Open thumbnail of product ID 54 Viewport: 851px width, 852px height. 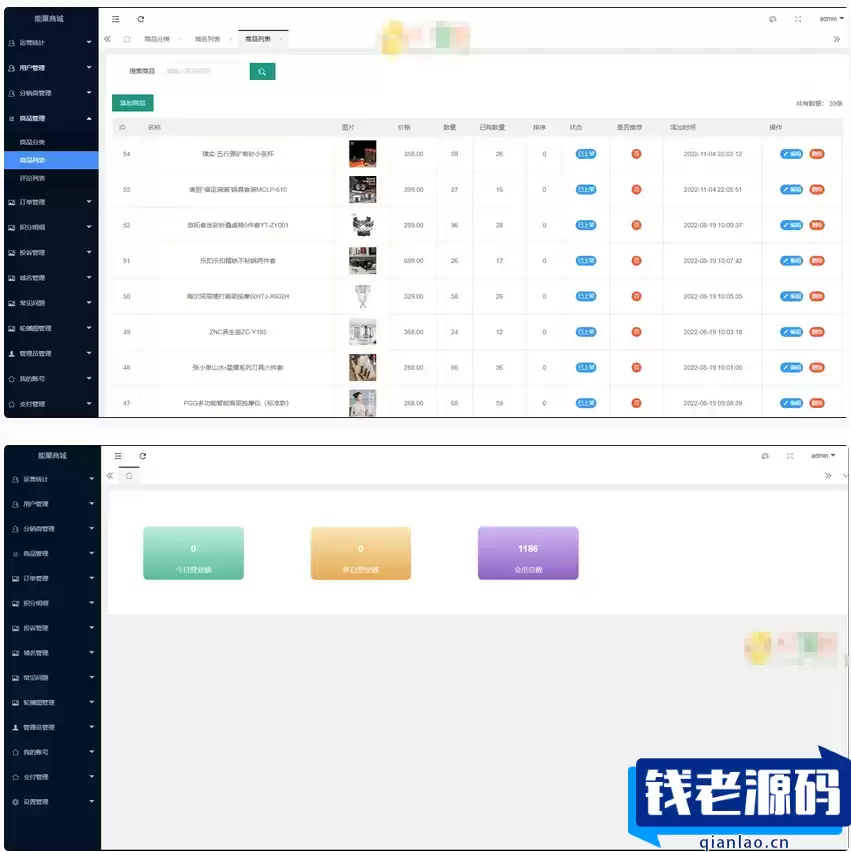(362, 154)
